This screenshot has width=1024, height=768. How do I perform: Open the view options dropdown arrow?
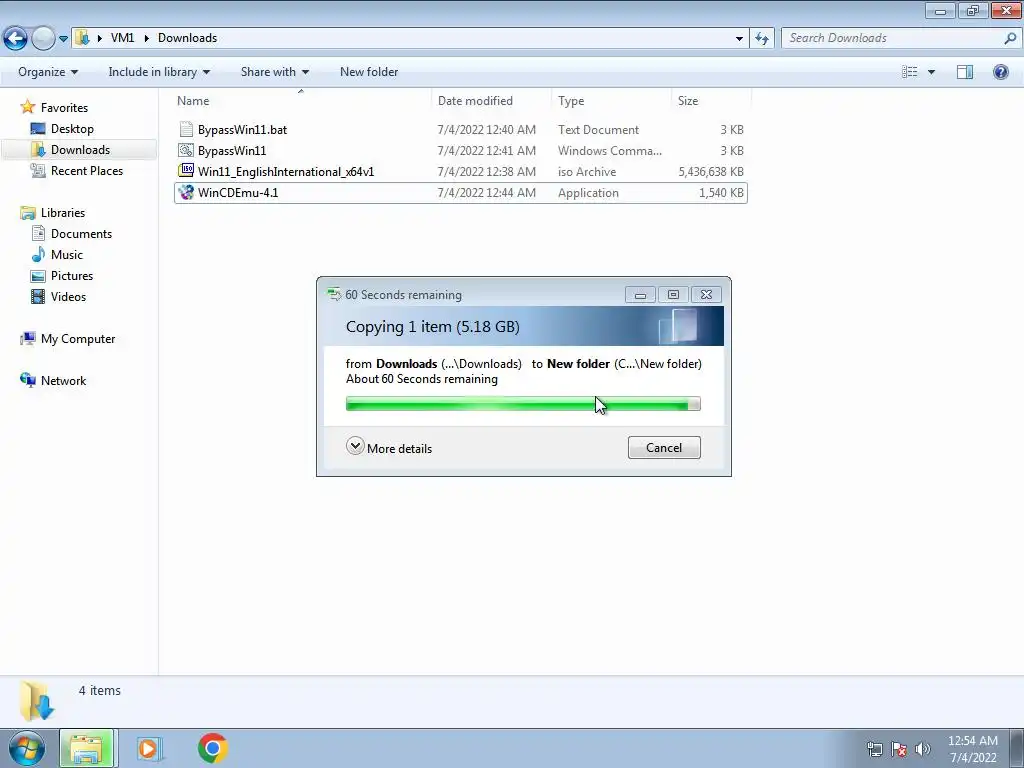[931, 72]
